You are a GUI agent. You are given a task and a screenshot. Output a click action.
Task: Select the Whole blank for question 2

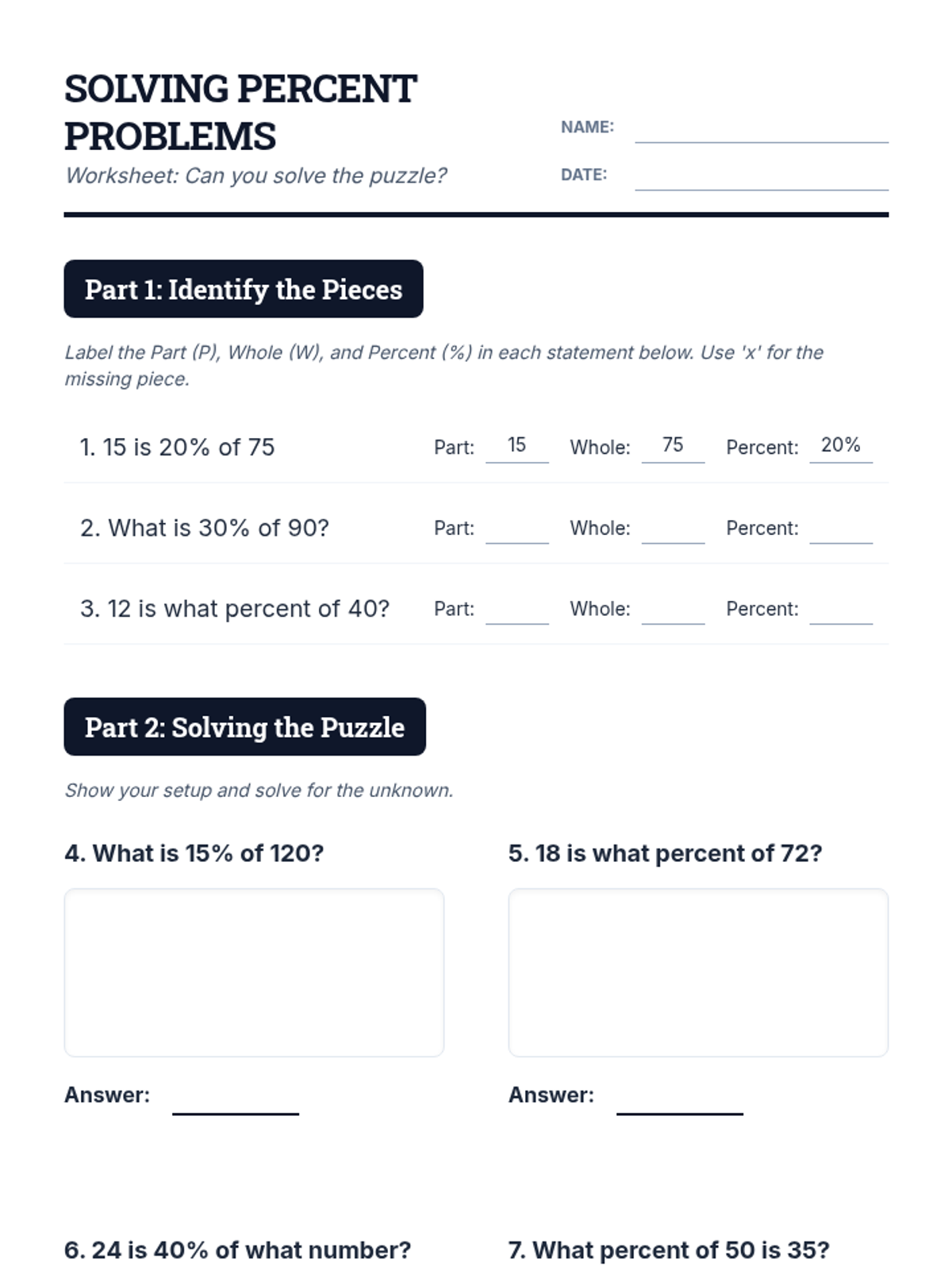pos(673,530)
